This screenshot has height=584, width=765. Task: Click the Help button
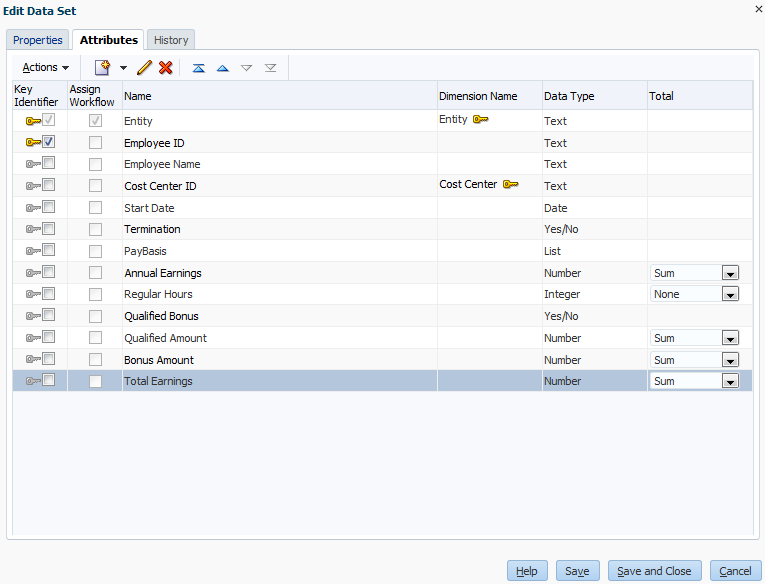tap(527, 571)
